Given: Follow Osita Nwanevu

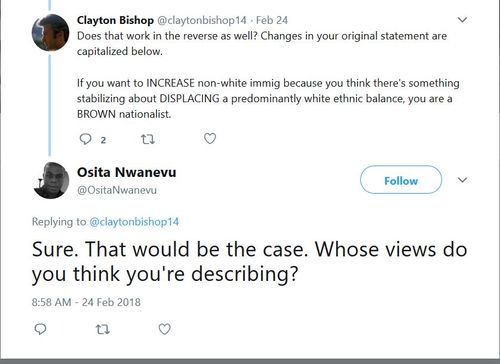Looking at the screenshot, I should [x=401, y=180].
